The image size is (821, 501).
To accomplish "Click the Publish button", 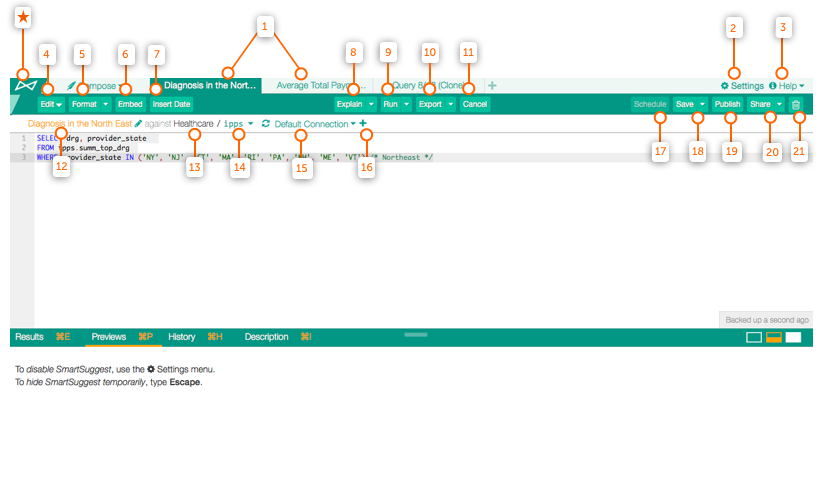I will [x=727, y=104].
